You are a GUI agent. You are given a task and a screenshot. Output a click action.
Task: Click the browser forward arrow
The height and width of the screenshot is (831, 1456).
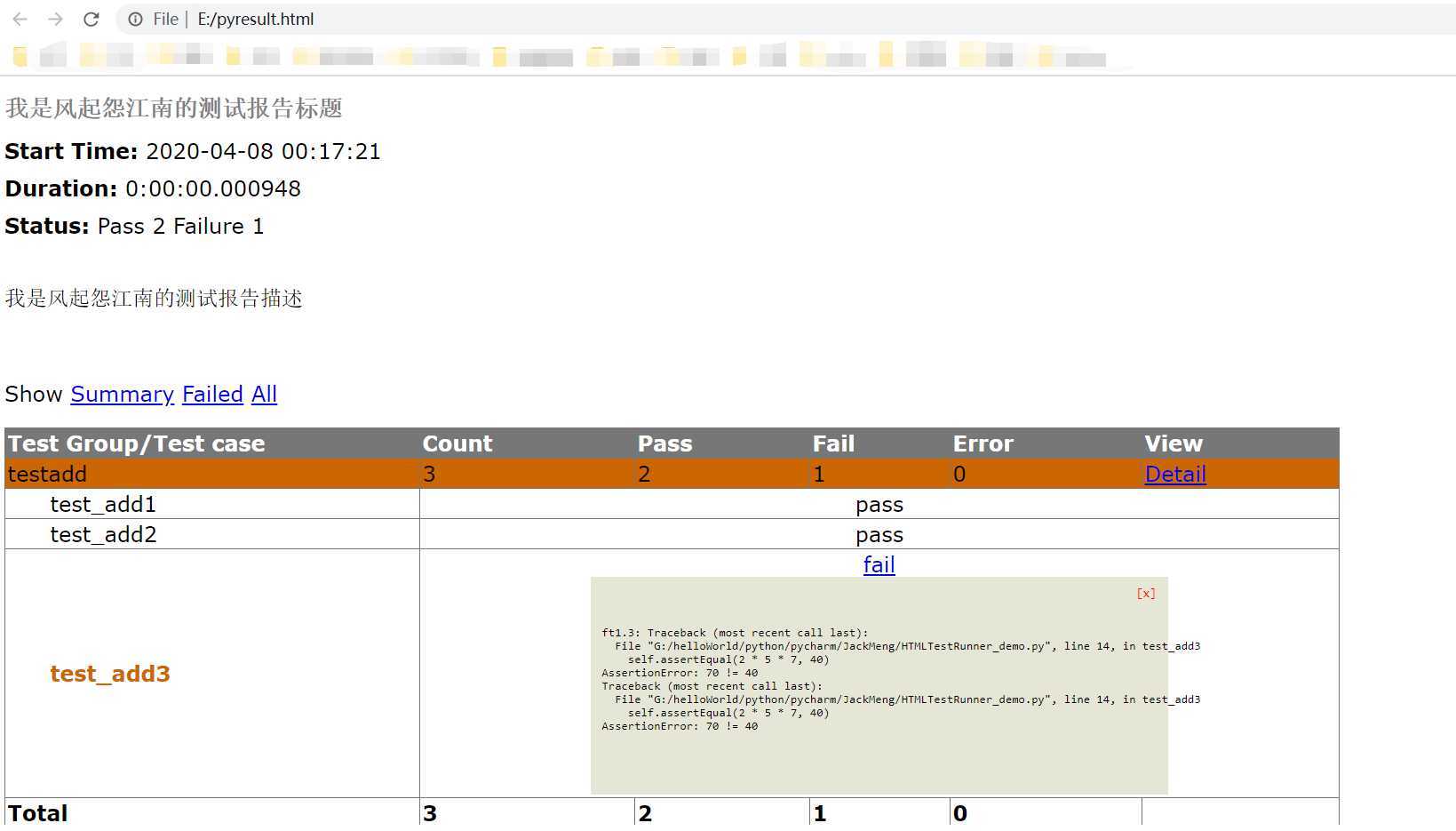[55, 19]
